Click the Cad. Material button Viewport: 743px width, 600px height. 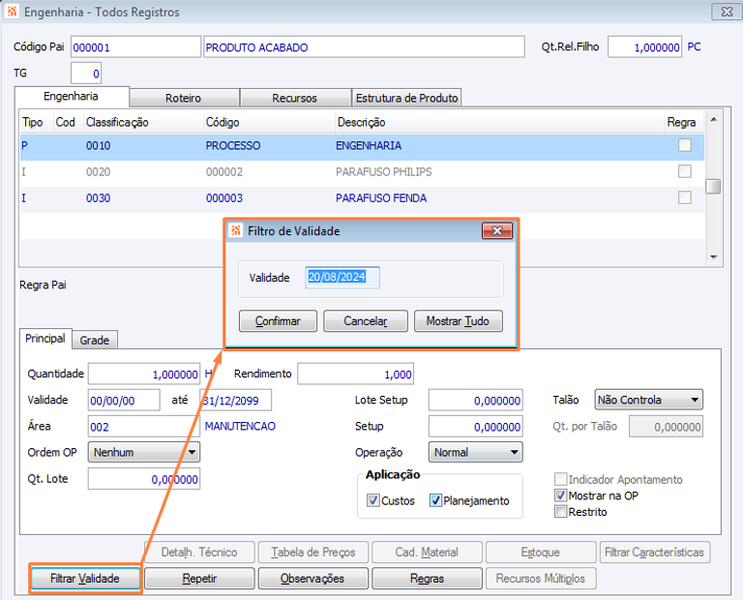[427, 552]
